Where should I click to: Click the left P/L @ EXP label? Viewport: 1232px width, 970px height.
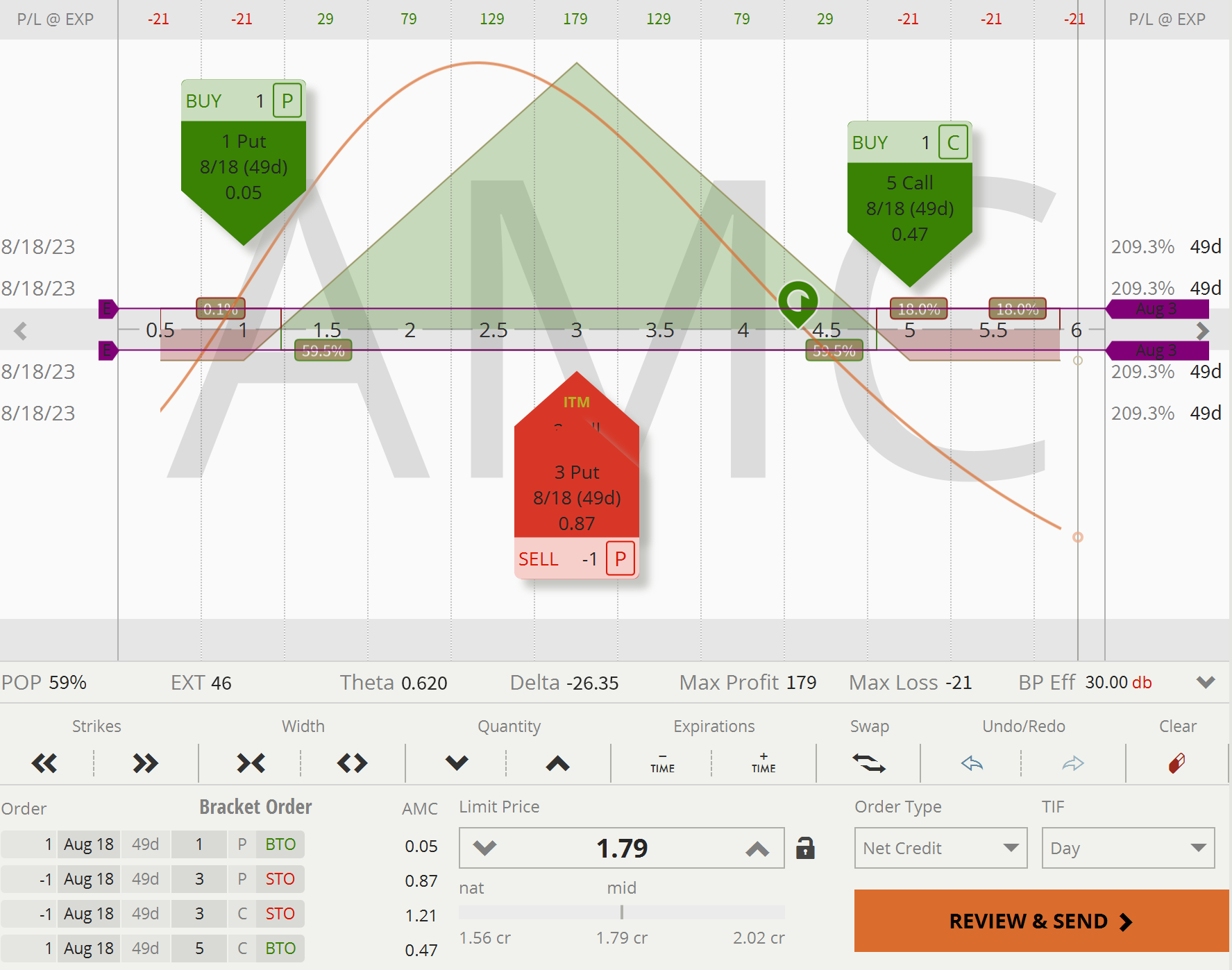pyautogui.click(x=56, y=19)
